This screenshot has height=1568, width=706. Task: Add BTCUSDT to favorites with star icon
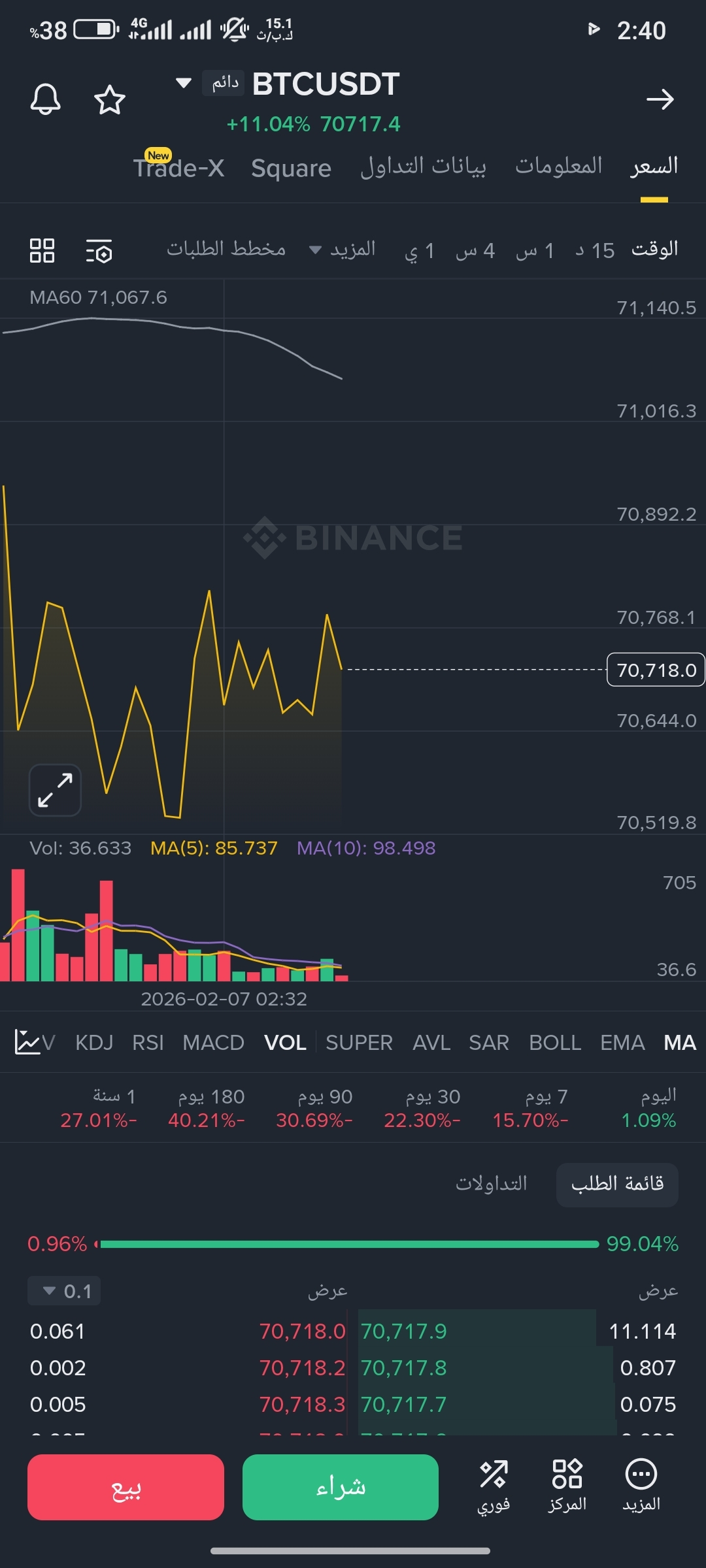tap(110, 100)
